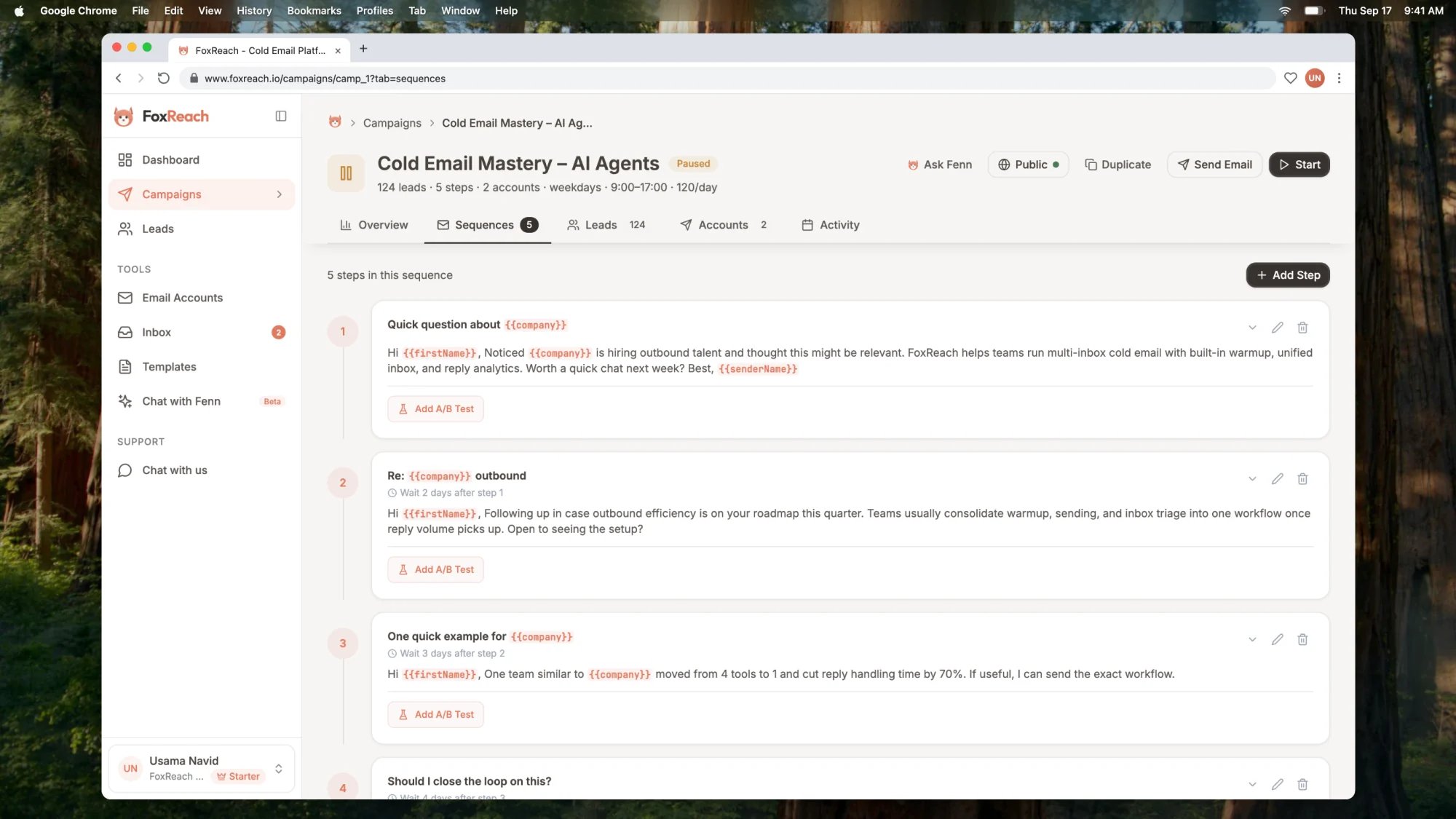Click the Starter plan badge
This screenshot has width=1456, height=819.
[239, 777]
